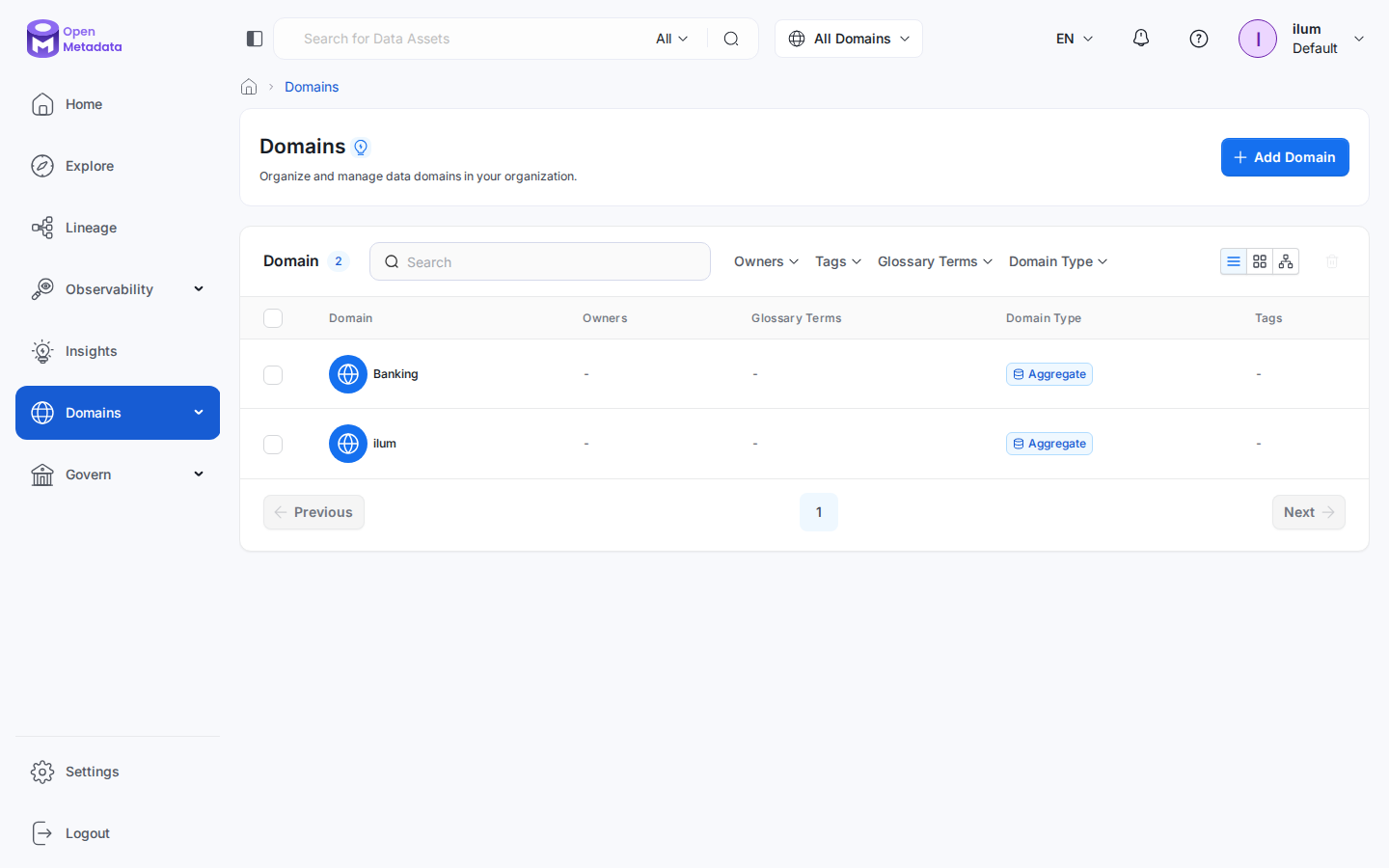Select Logout in sidebar

click(118, 833)
